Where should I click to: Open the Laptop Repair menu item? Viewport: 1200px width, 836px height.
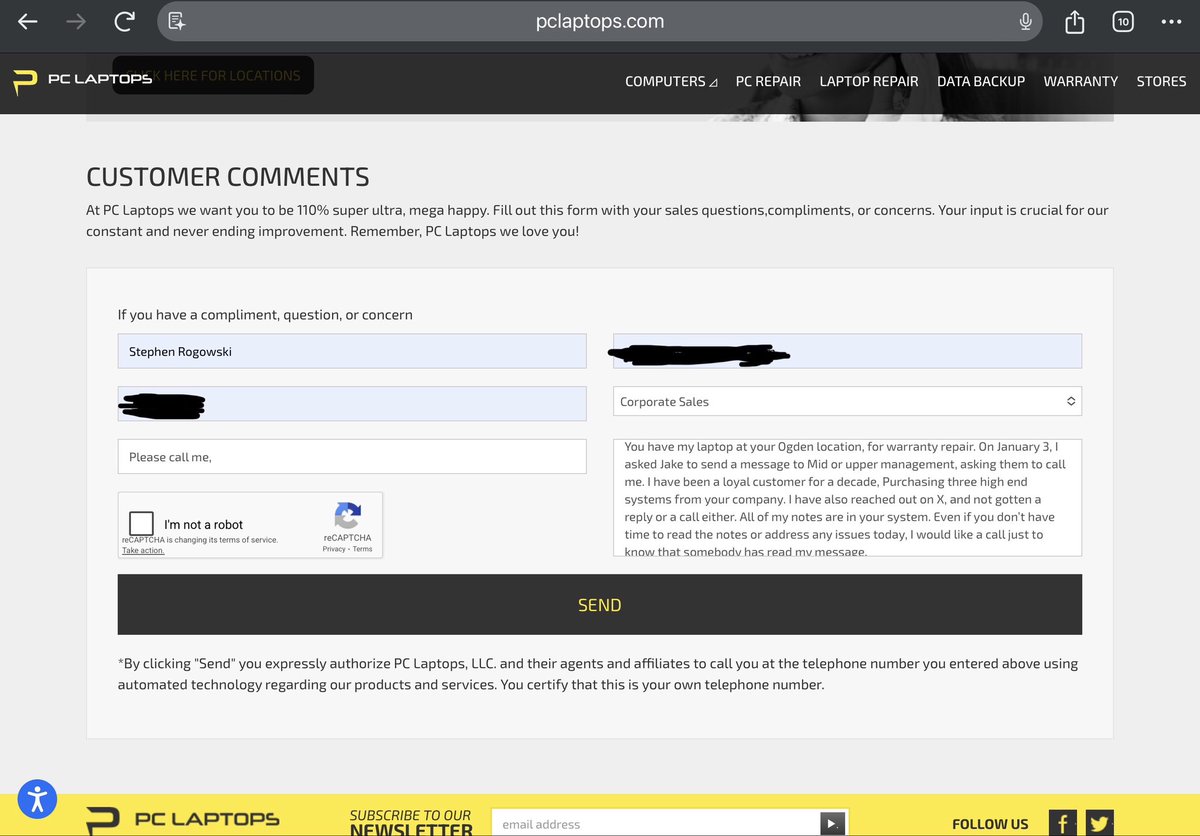[869, 81]
